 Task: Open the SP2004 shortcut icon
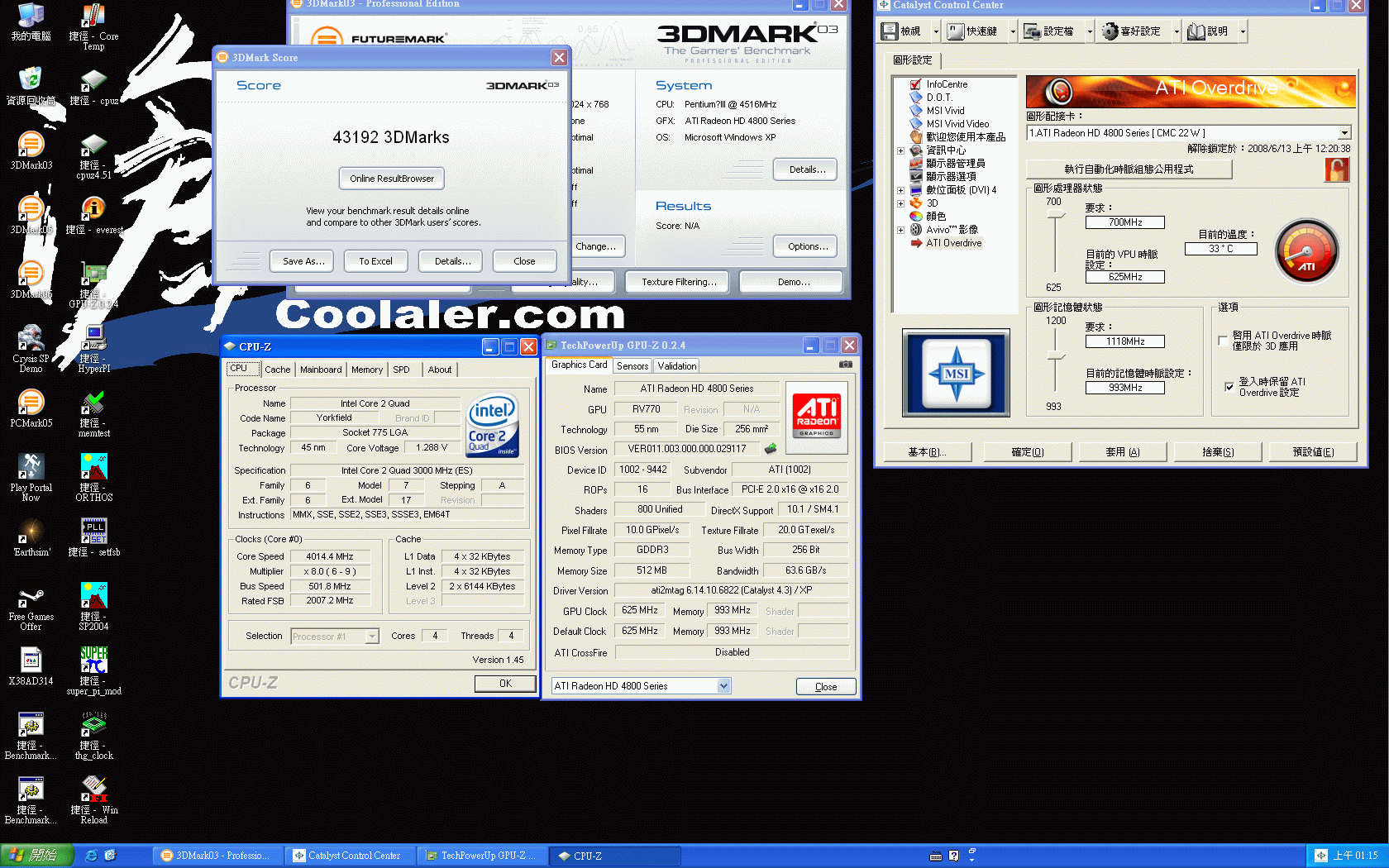click(x=93, y=606)
